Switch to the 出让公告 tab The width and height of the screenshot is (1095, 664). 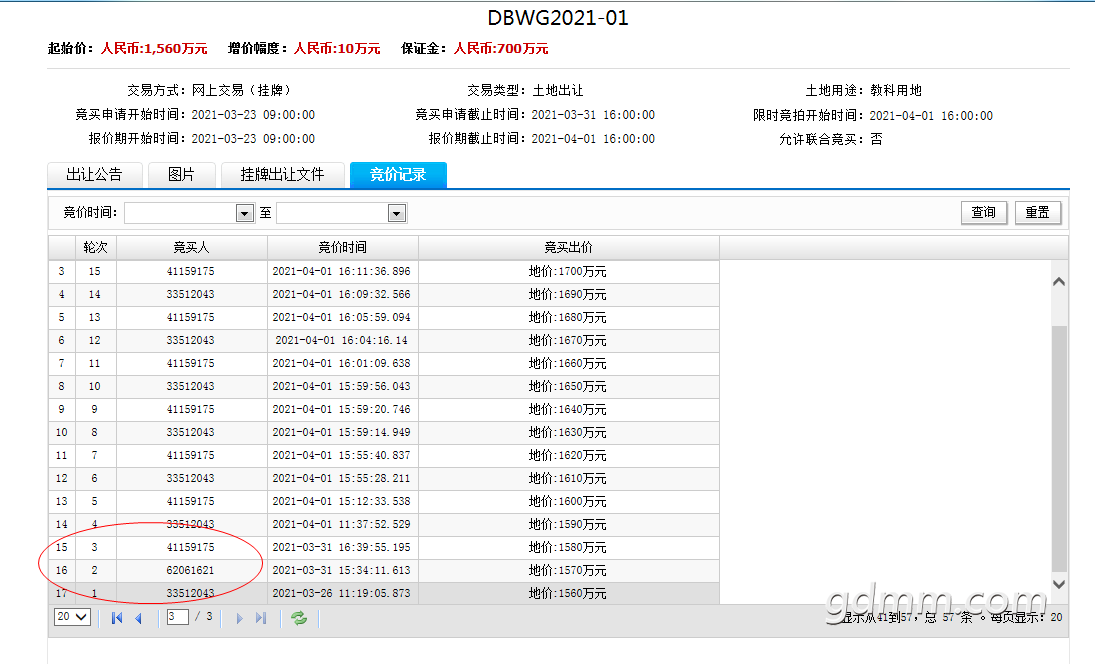point(94,175)
